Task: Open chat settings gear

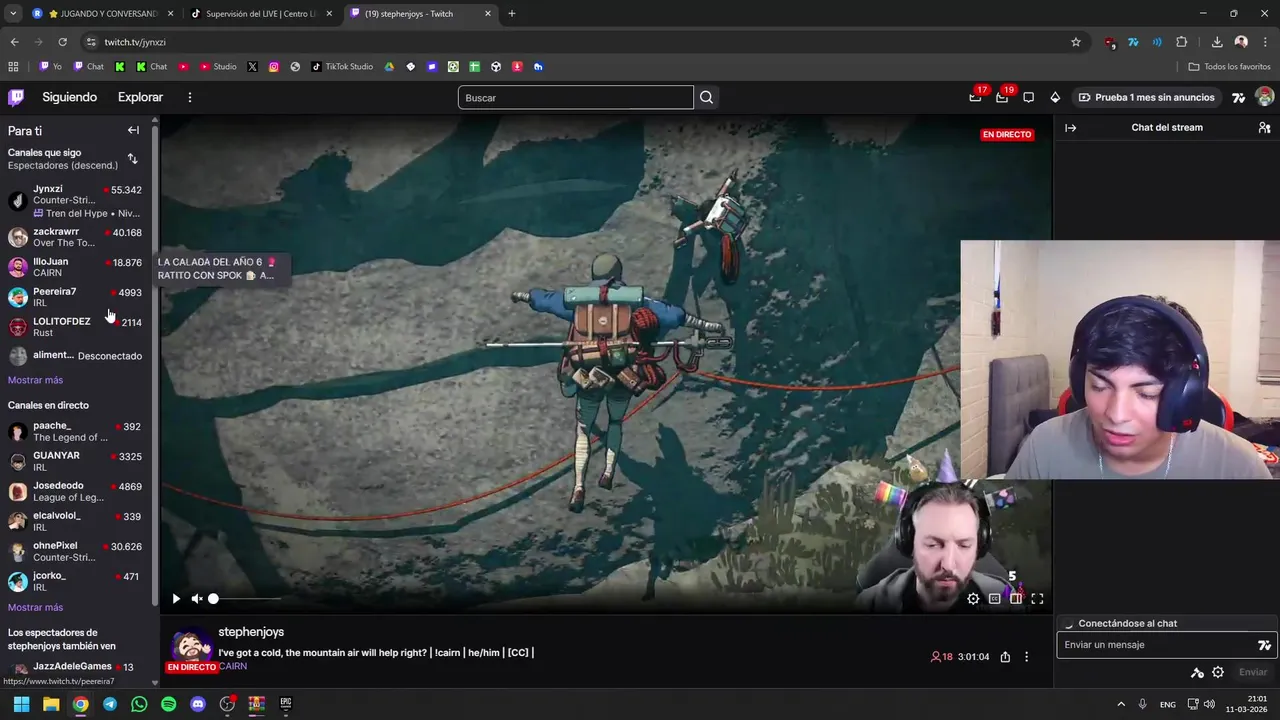Action: pos(1218,673)
